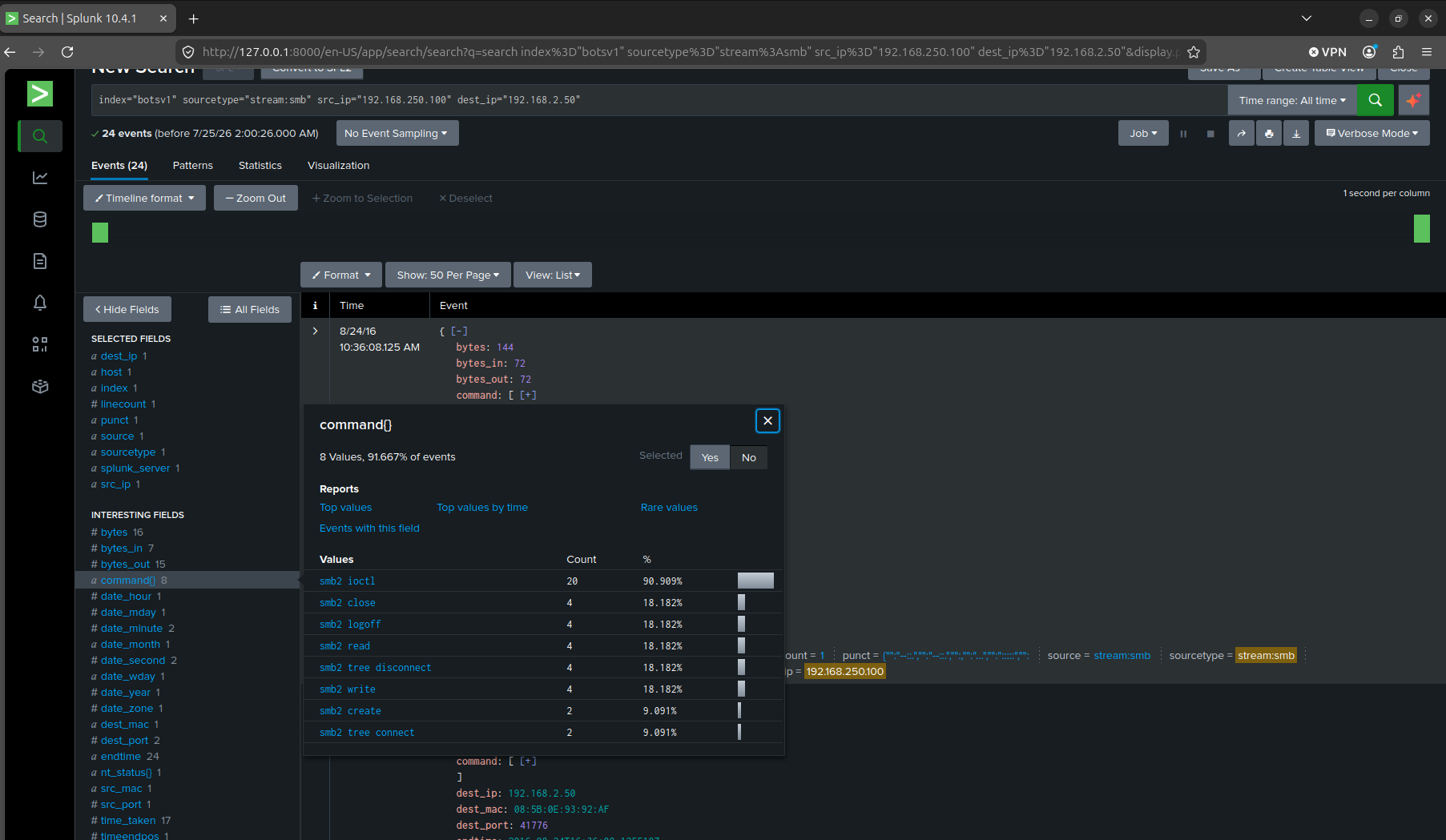
Task: Open Verbose Mode dropdown
Action: (x=1372, y=134)
